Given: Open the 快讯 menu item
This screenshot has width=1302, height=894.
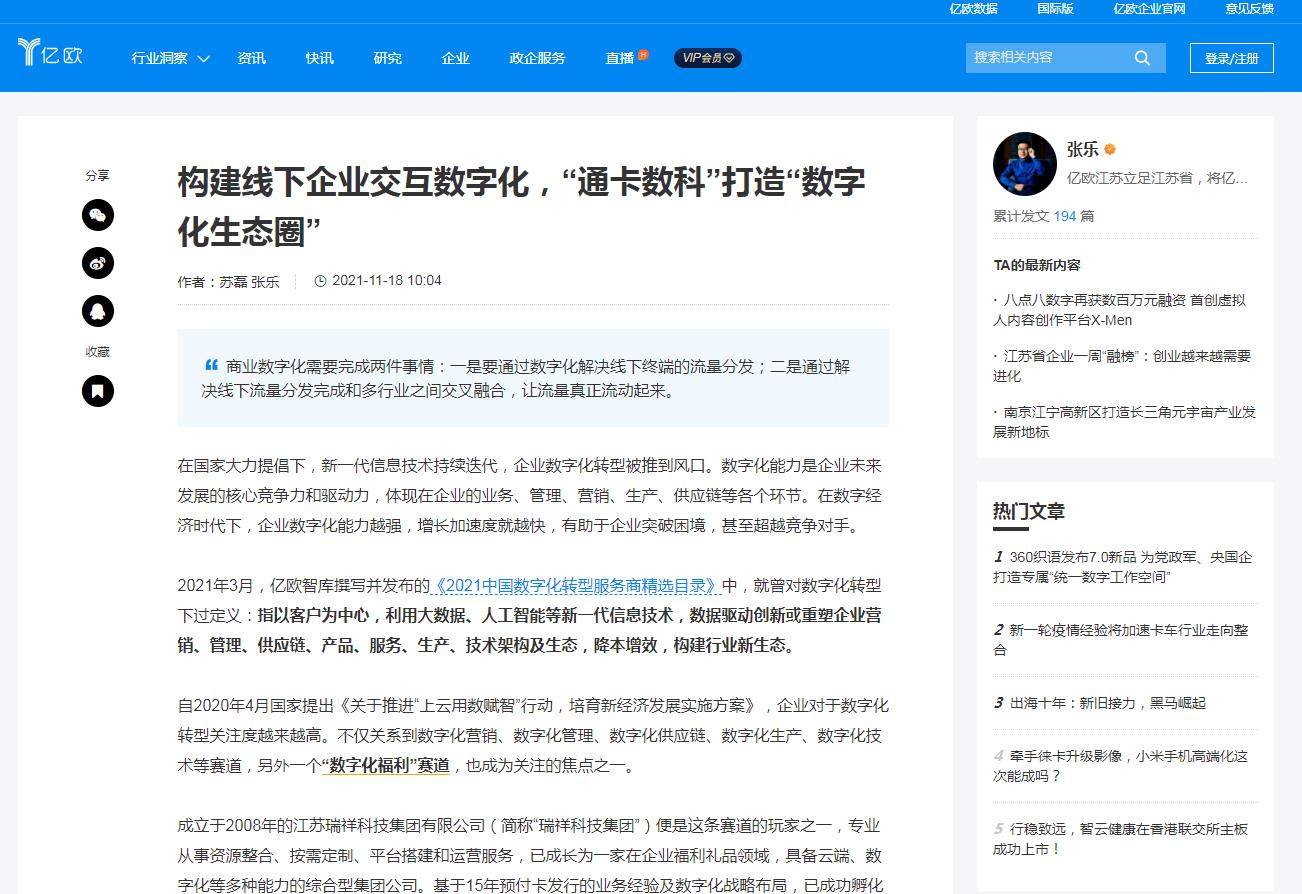Looking at the screenshot, I should pos(319,58).
